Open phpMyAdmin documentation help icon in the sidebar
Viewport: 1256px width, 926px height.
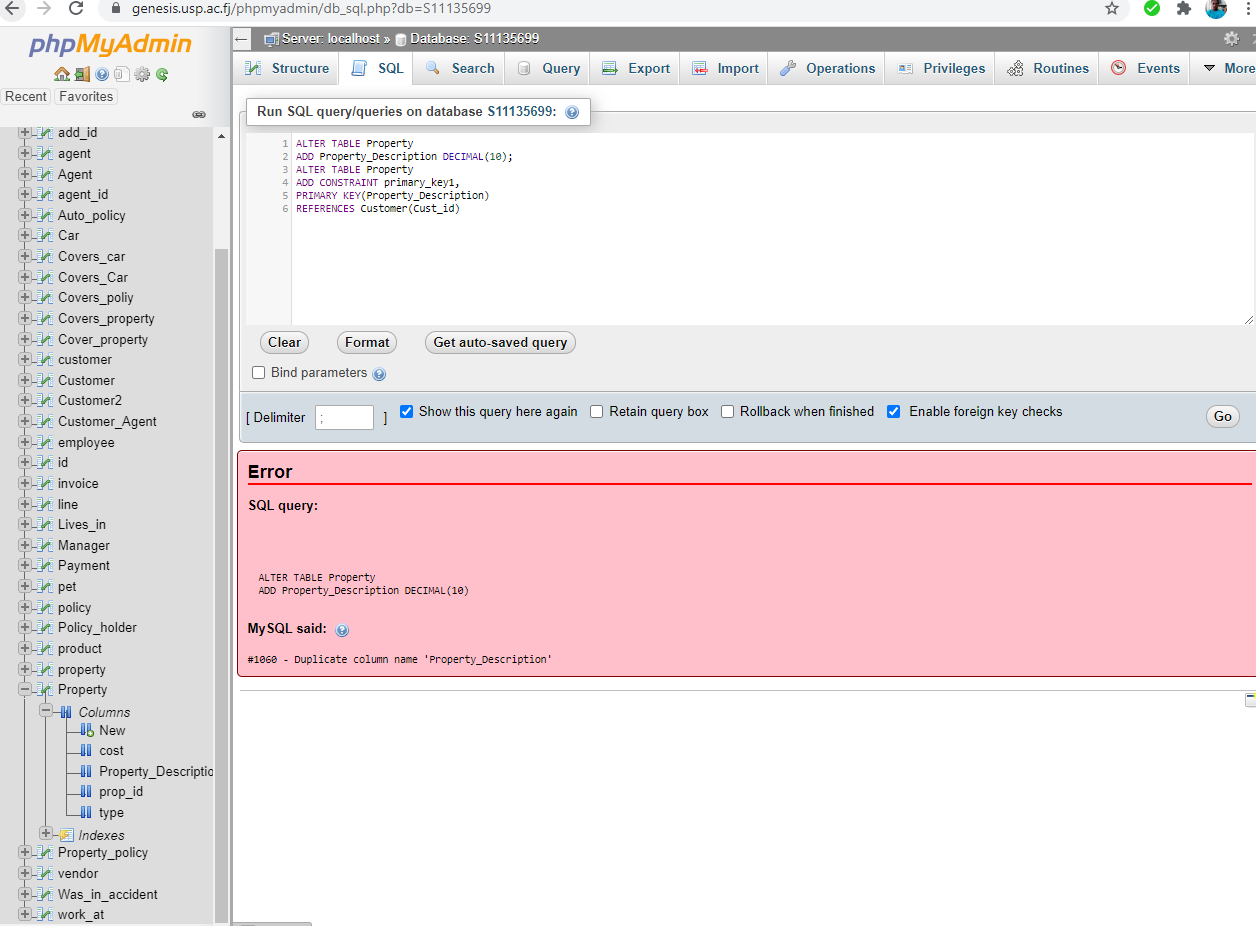click(102, 74)
